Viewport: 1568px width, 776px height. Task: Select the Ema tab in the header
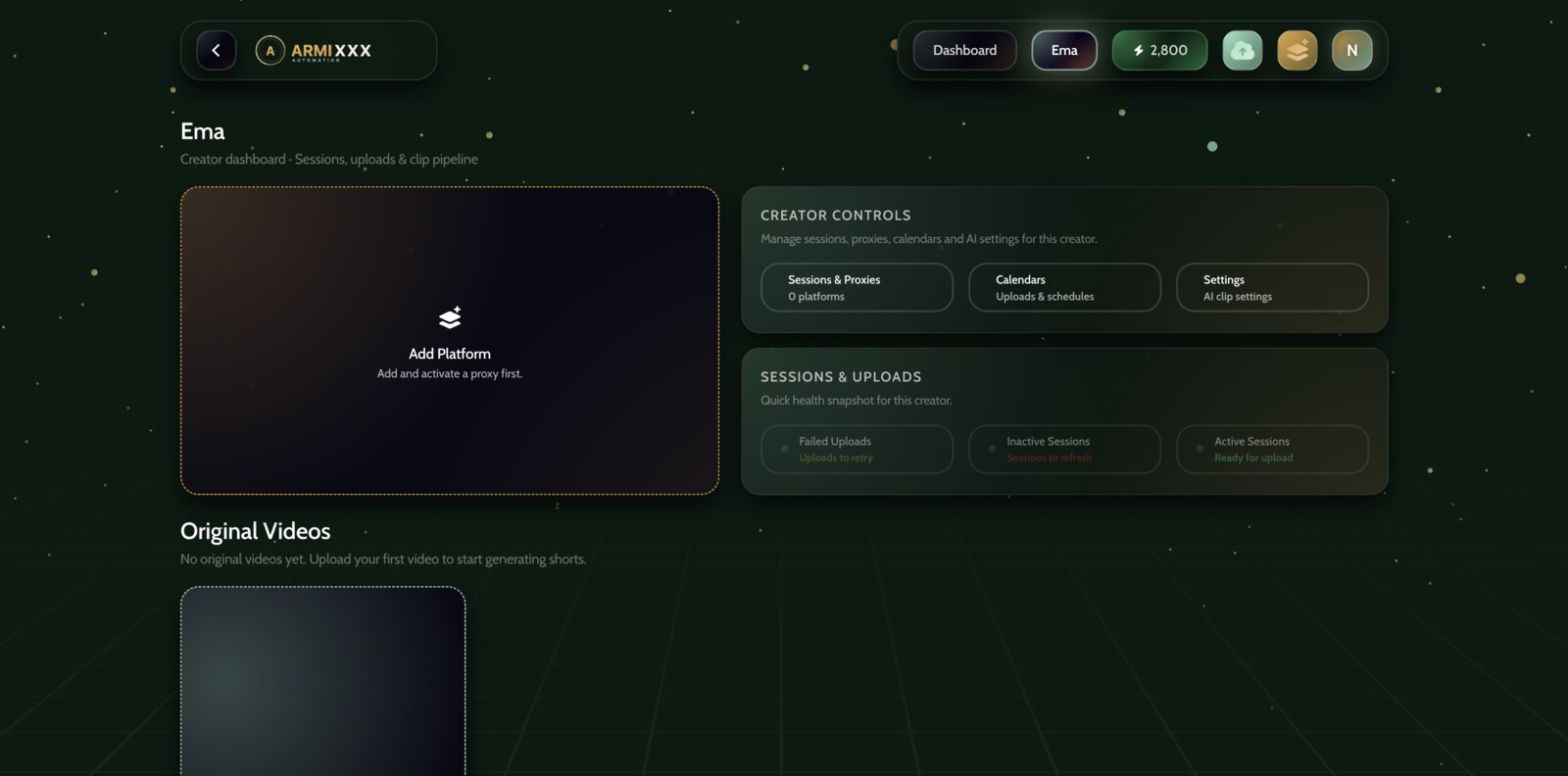[1064, 50]
